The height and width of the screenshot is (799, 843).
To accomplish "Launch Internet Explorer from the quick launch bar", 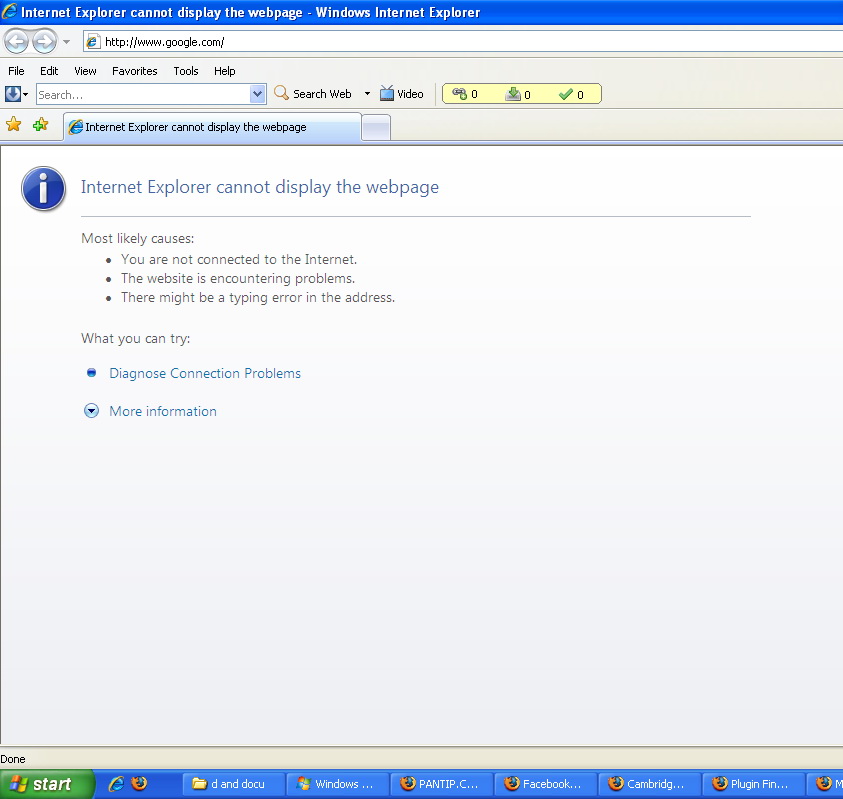I will (116, 783).
